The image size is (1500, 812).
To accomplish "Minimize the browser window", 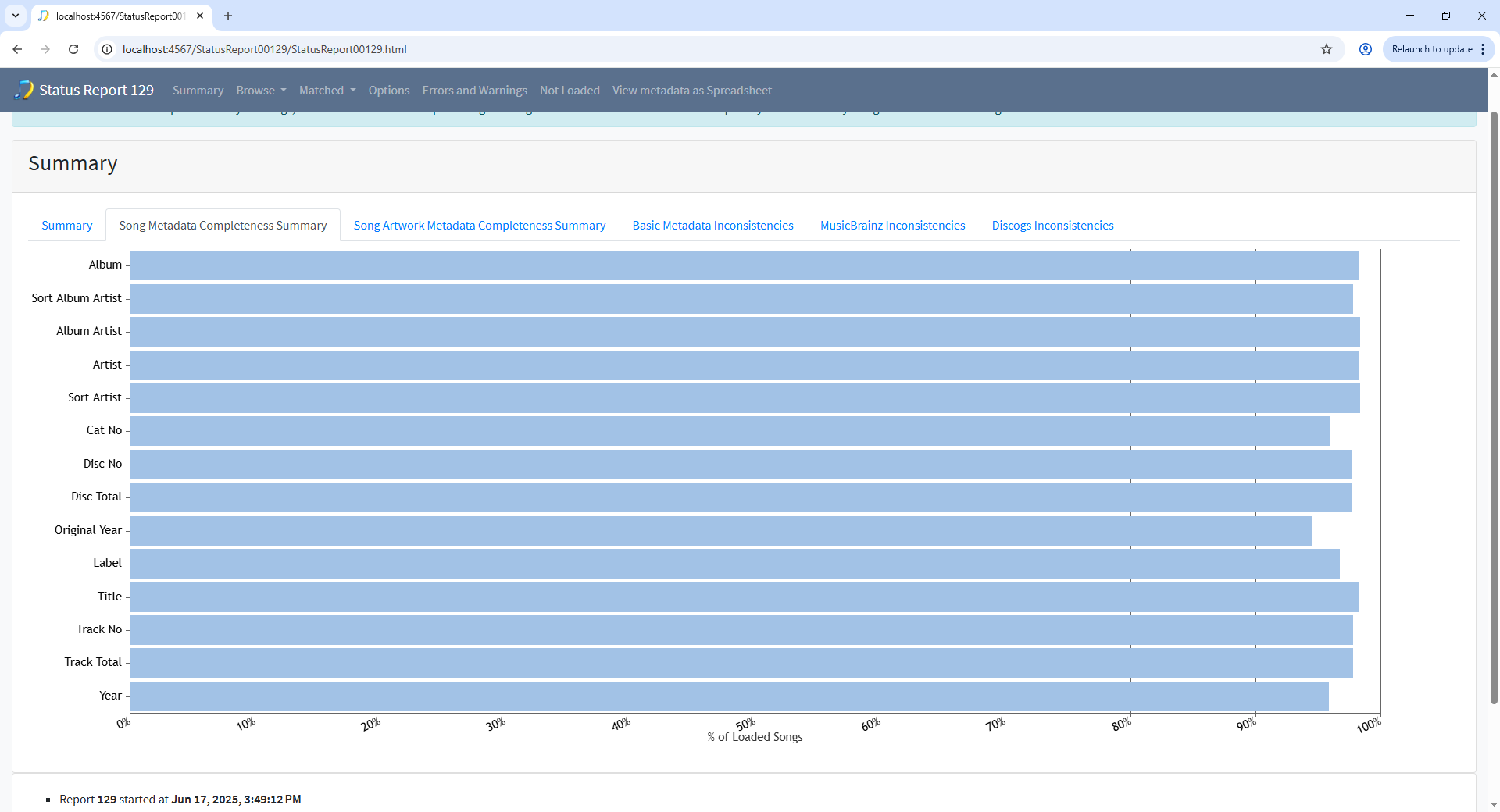I will pos(1410,16).
